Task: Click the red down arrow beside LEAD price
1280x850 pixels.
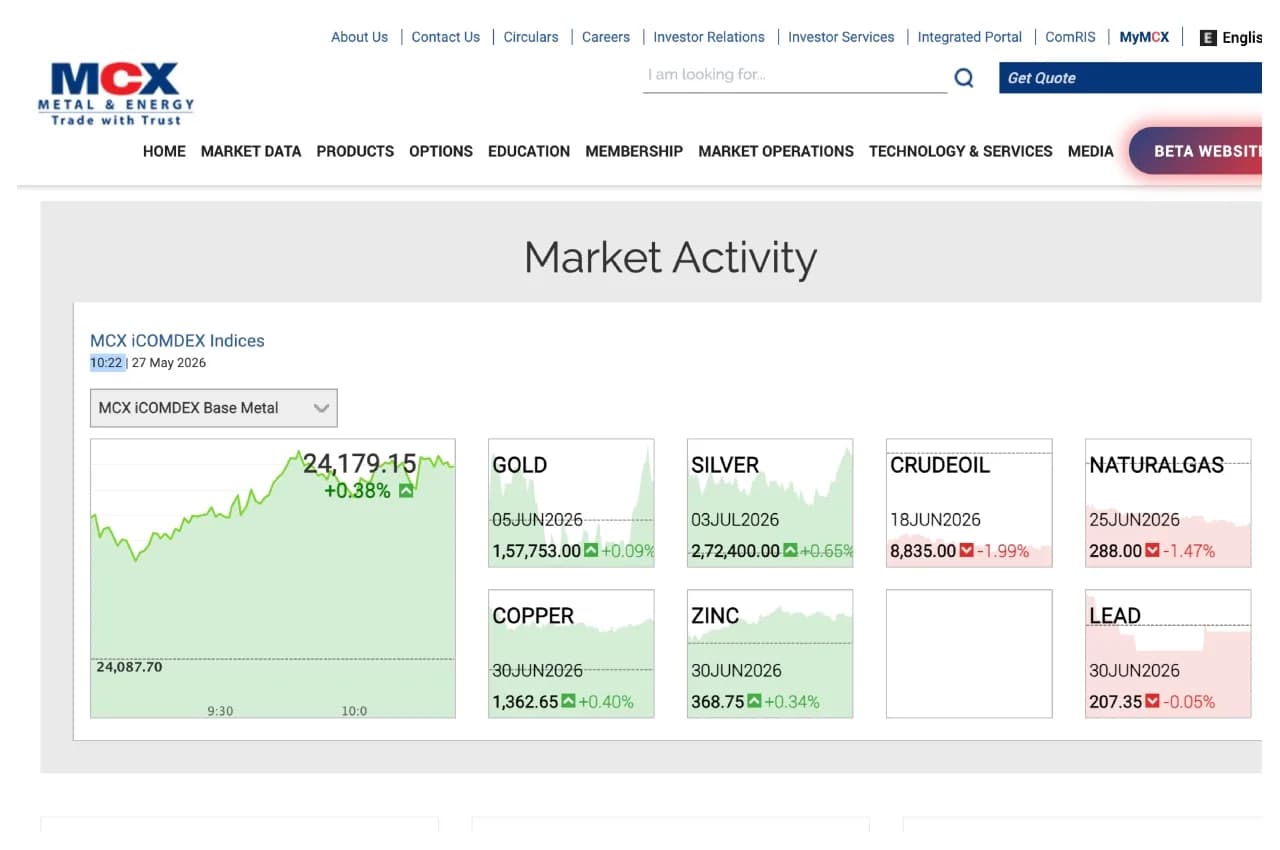Action: tap(1153, 701)
